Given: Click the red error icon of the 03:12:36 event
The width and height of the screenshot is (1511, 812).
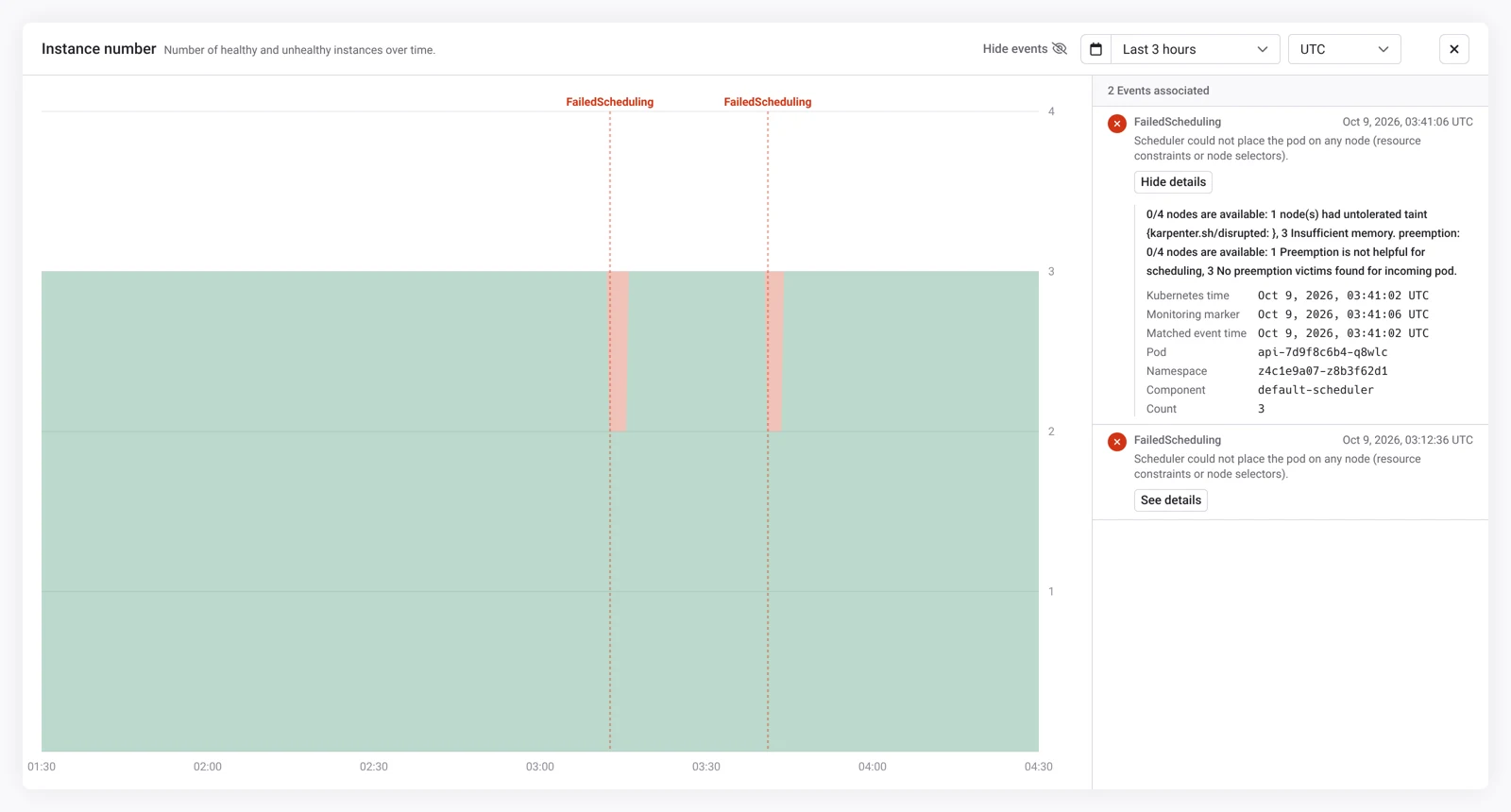Looking at the screenshot, I should [1117, 442].
